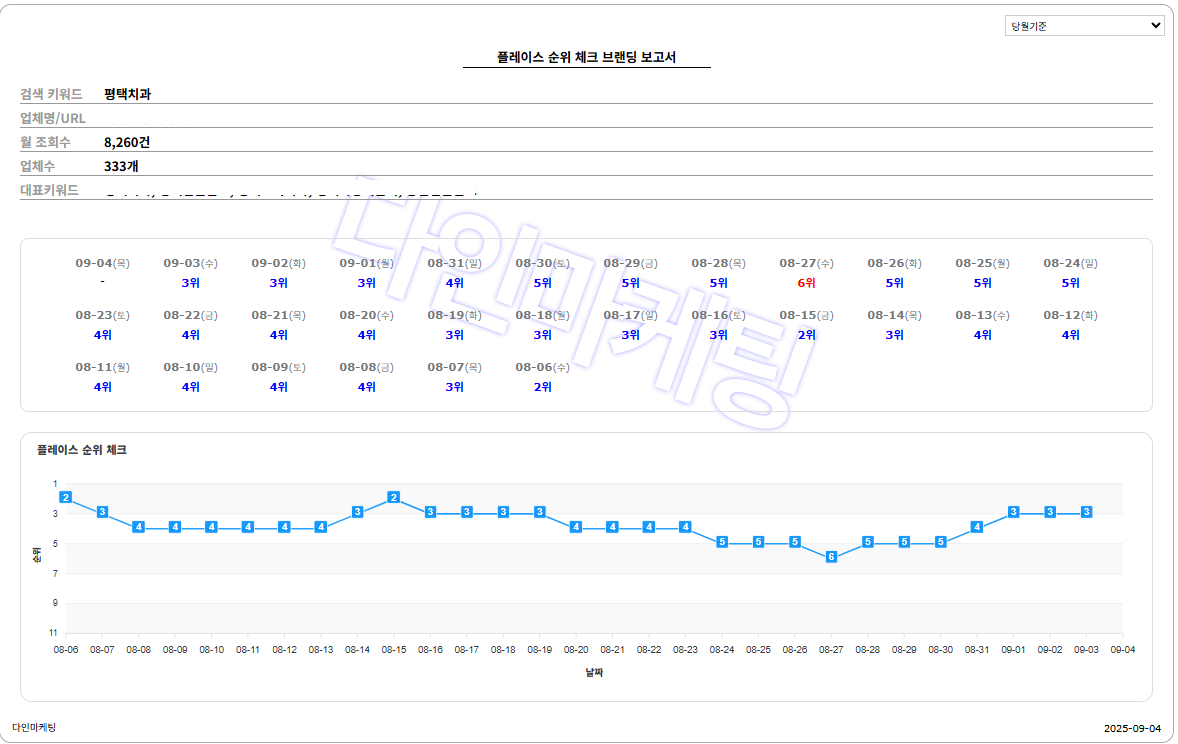
Task: Select the 09-03(수) date entry
Action: tap(190, 263)
